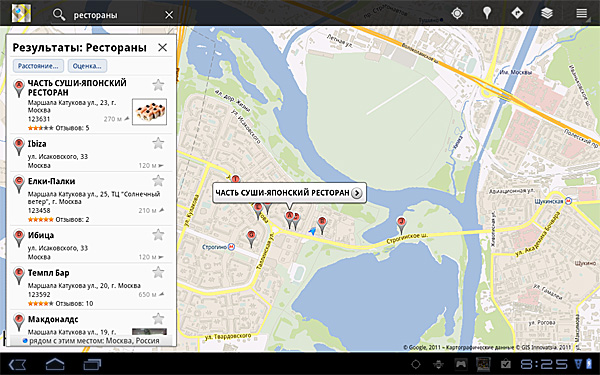This screenshot has width=600, height=375.
Task: Open the Directions diamond icon
Action: pos(517,13)
